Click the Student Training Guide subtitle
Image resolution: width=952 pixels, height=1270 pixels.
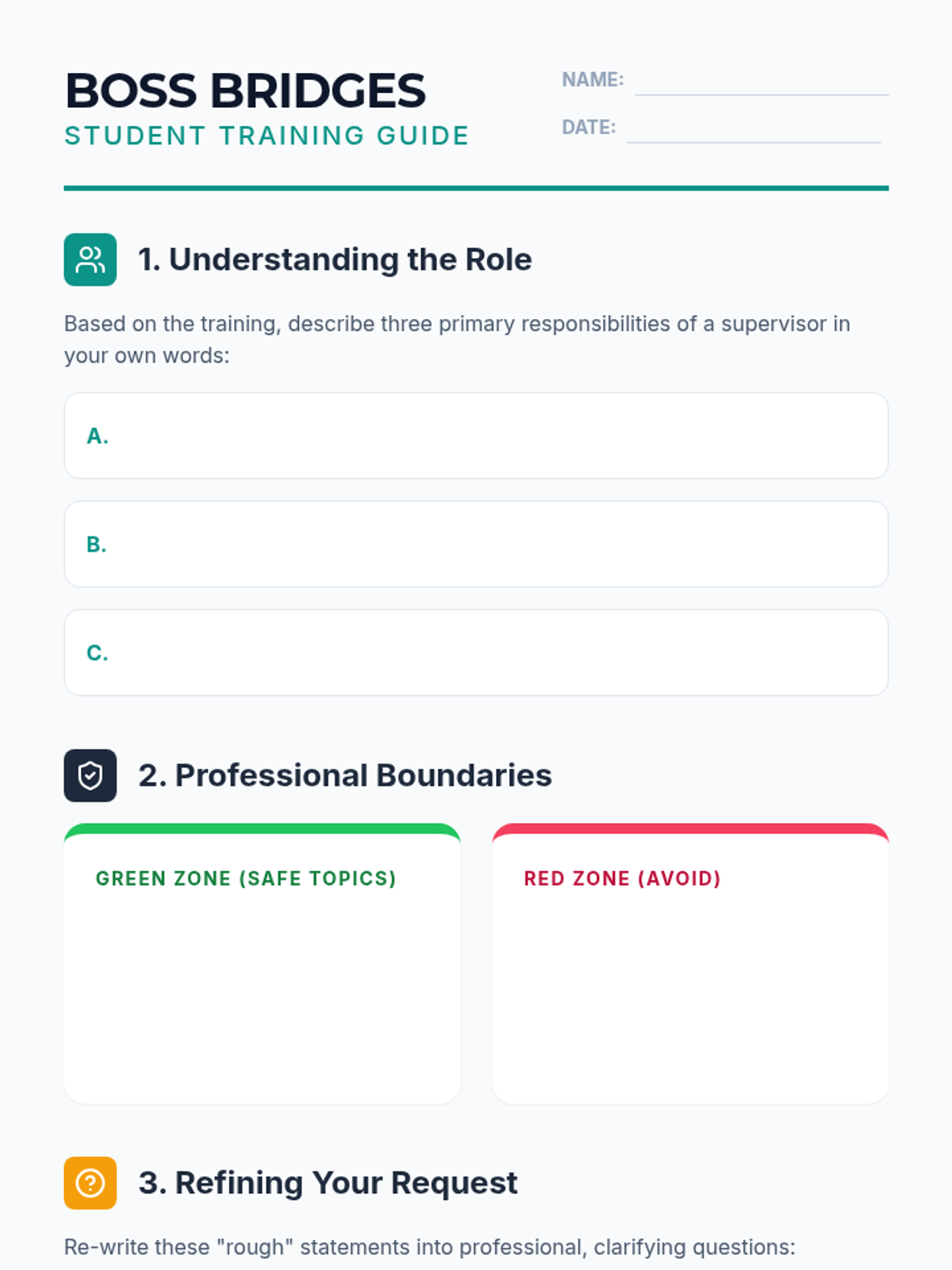267,136
